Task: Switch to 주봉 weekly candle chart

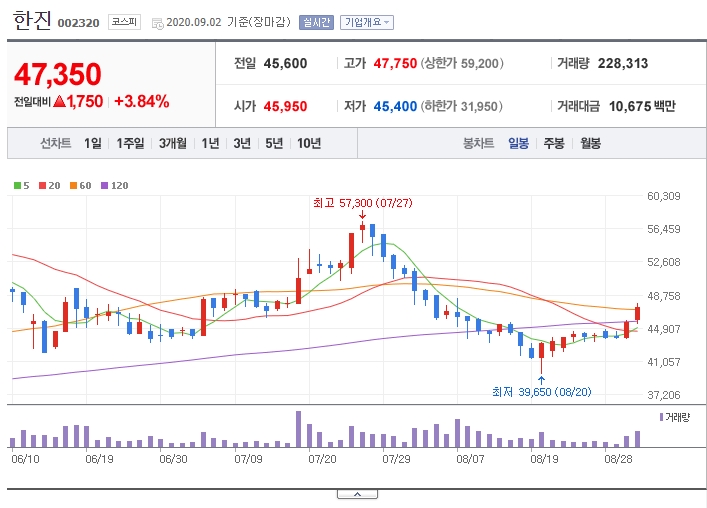Action: tap(554, 143)
